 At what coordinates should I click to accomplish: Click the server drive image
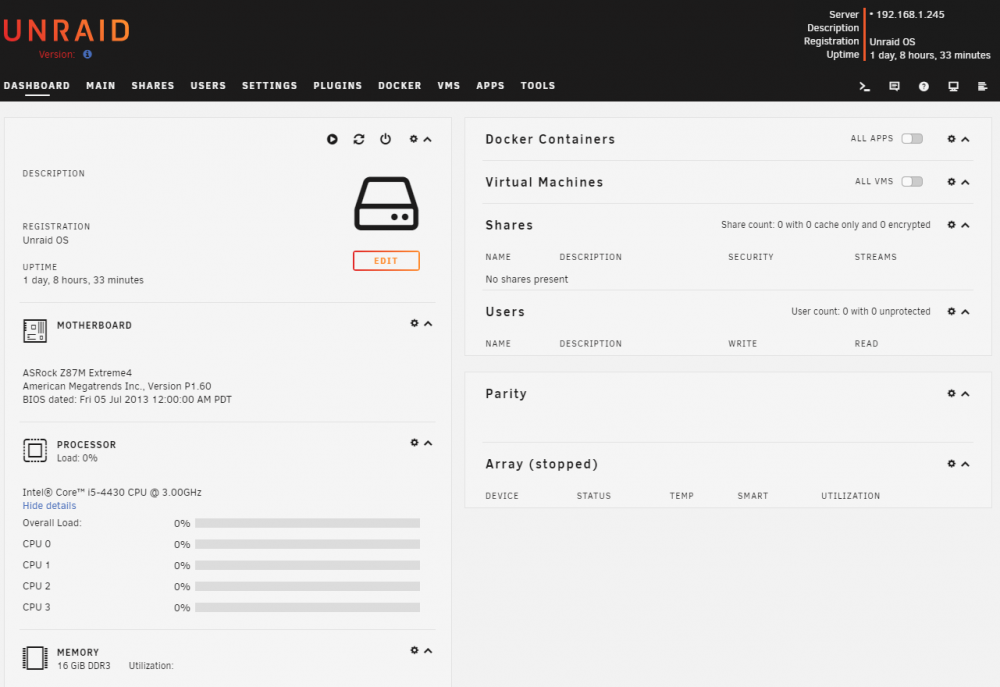[x=386, y=203]
